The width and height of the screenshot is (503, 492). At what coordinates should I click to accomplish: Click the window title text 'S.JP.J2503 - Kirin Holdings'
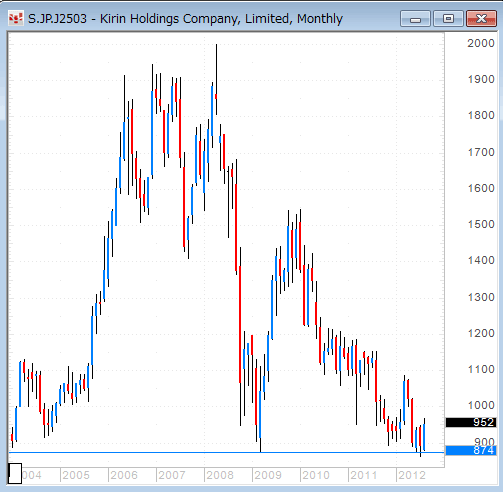pos(104,19)
